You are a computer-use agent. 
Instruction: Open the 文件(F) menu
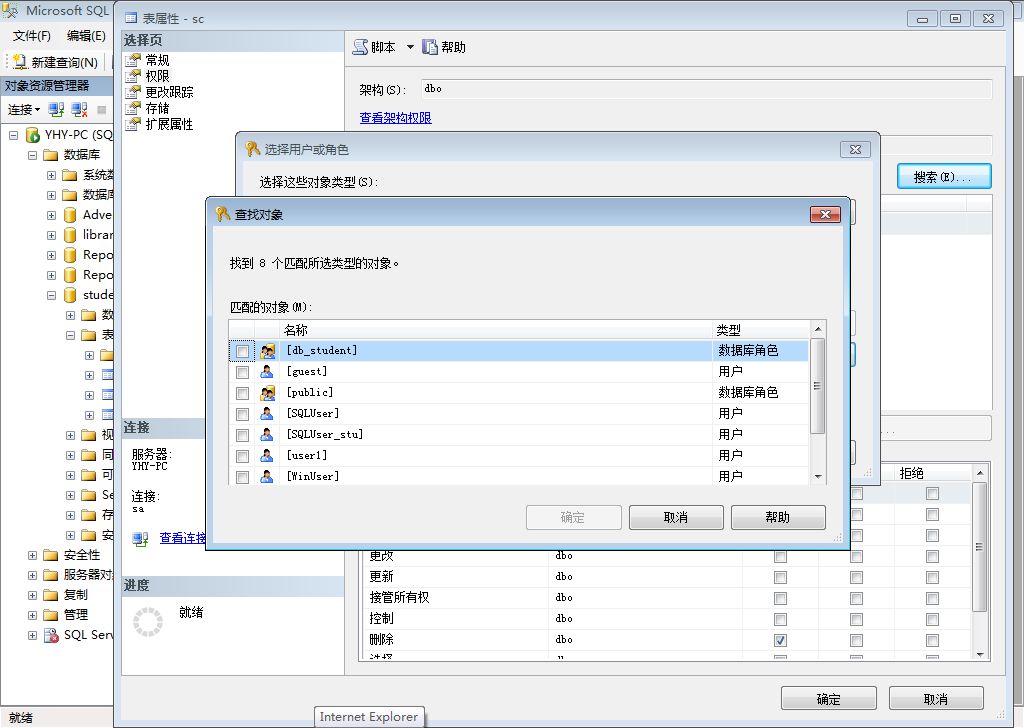coord(31,35)
